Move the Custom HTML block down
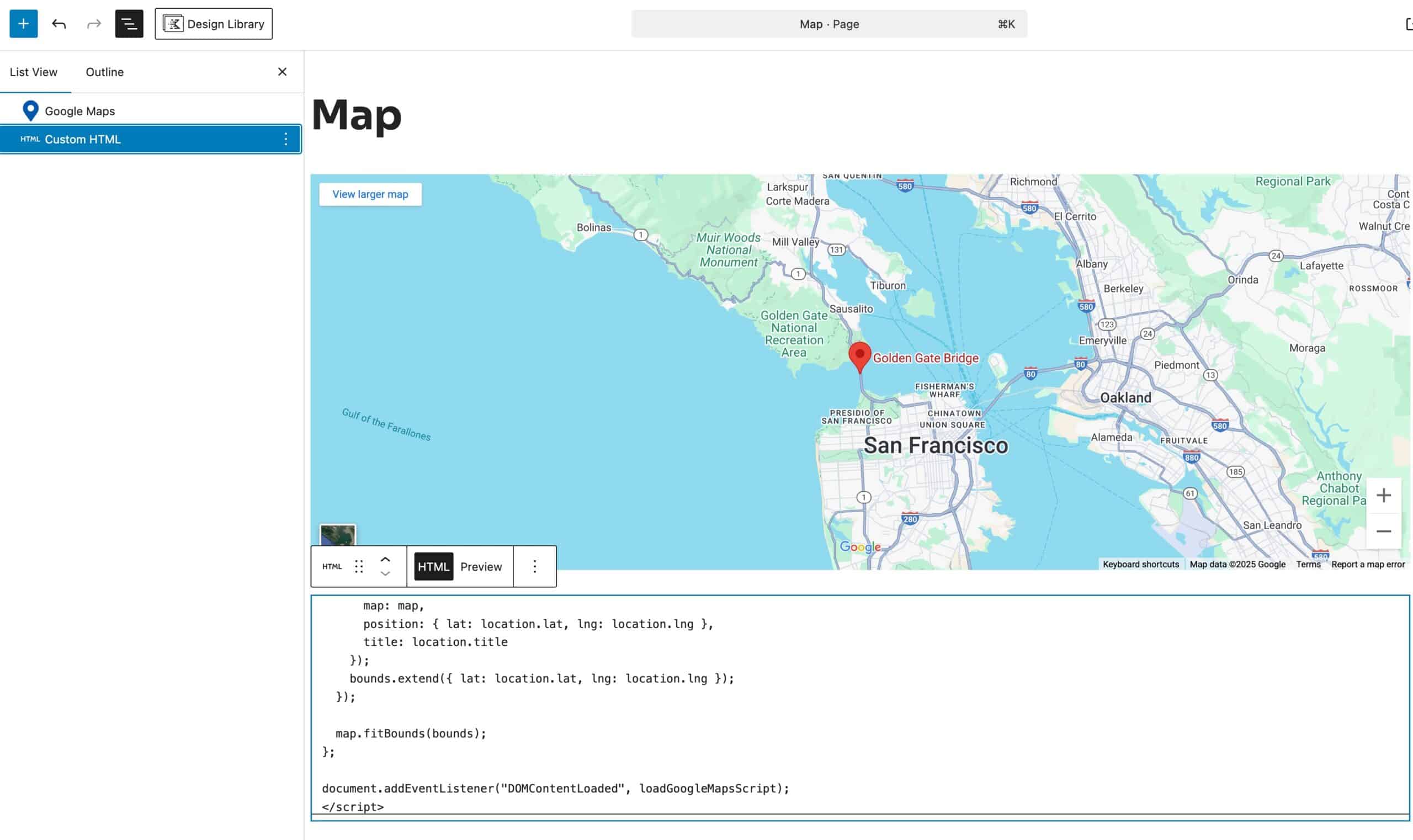Screen dimensions: 1413x840 click(385, 574)
